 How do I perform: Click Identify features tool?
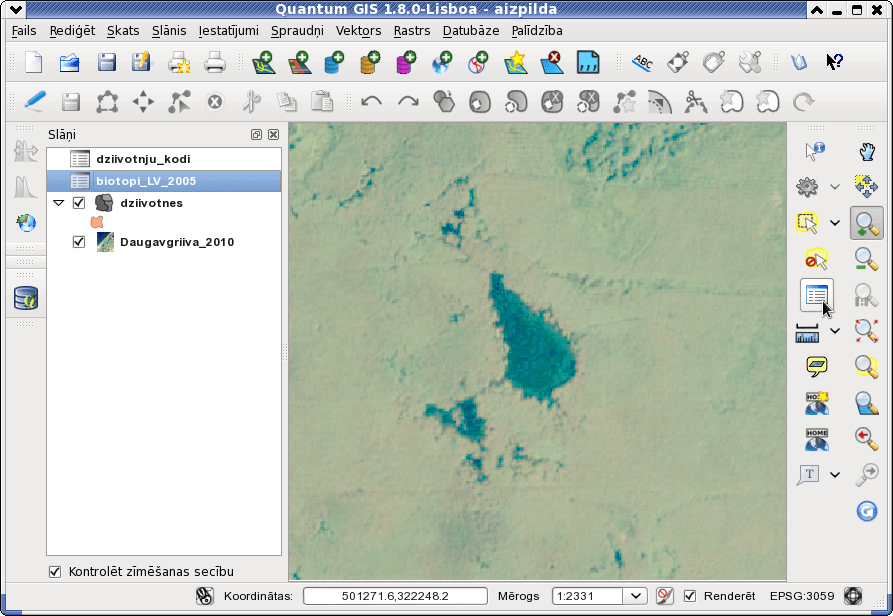point(814,151)
